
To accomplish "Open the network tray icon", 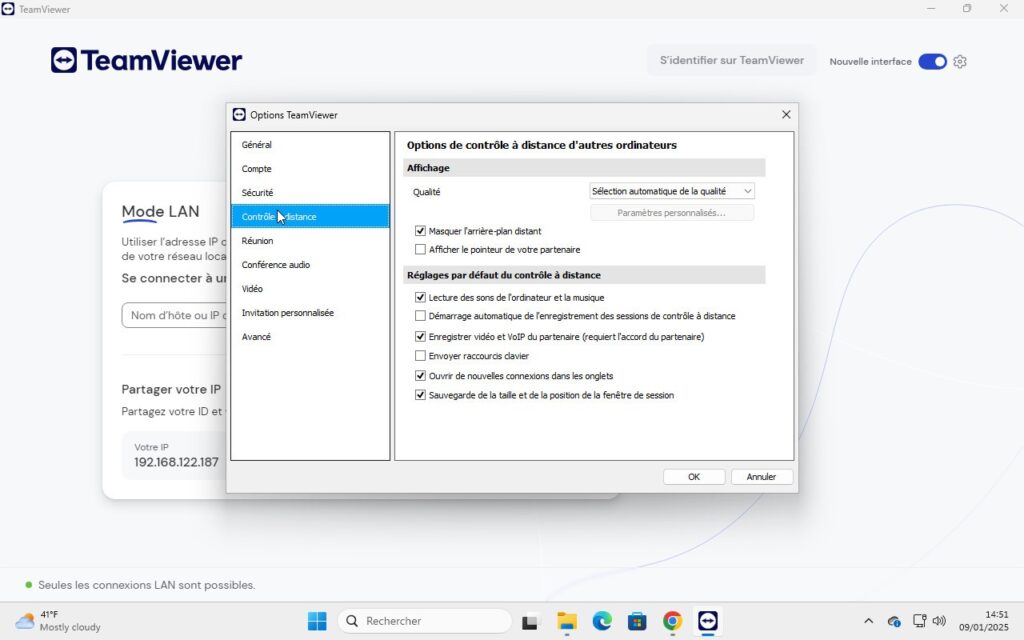I will coord(920,621).
